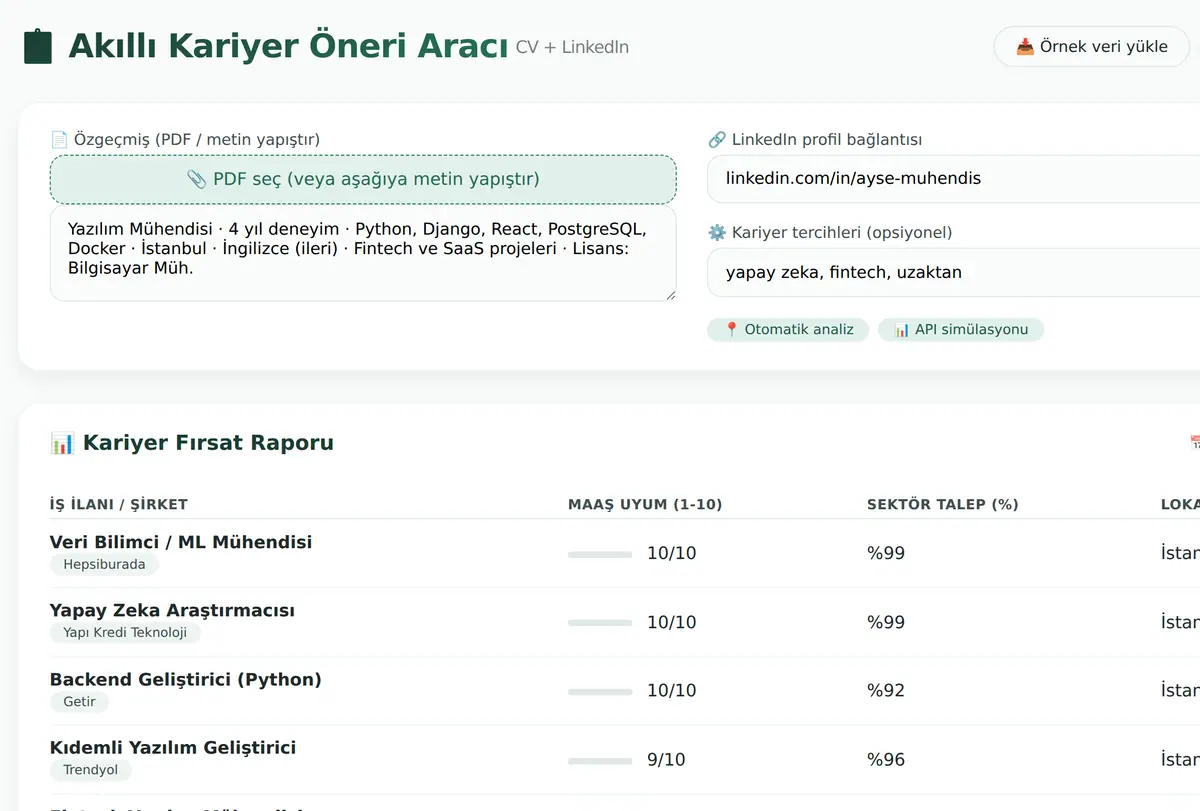Click the salary fit bar in the Hepsiburada row
The height and width of the screenshot is (811, 1200).
tap(600, 554)
